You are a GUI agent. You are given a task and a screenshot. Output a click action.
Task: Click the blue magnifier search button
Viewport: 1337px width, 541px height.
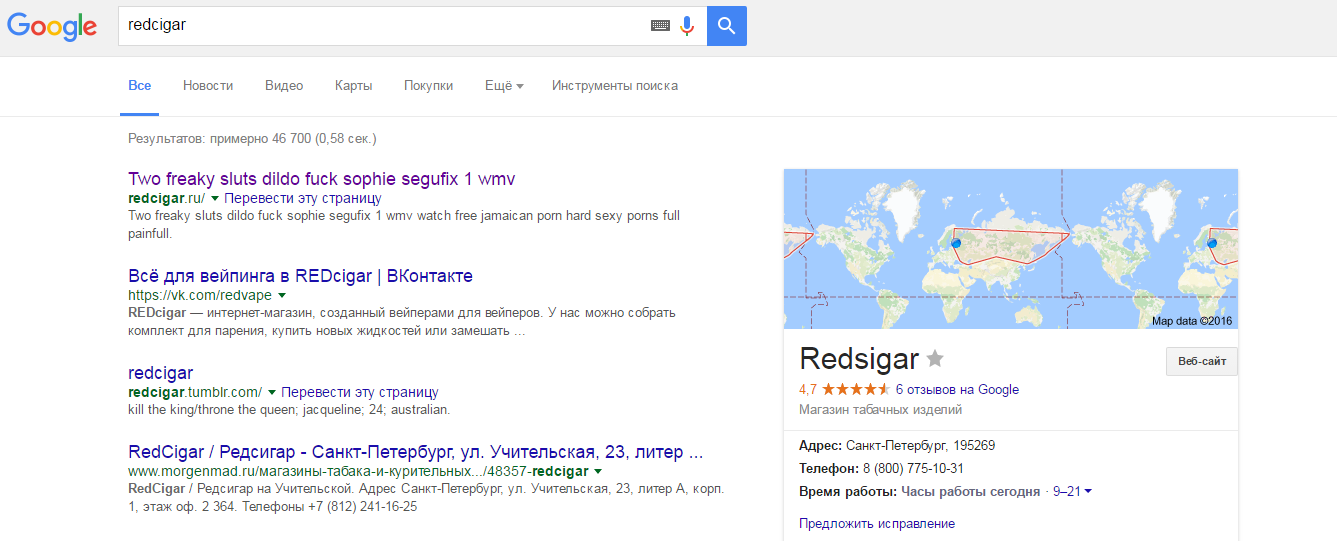[x=727, y=26]
